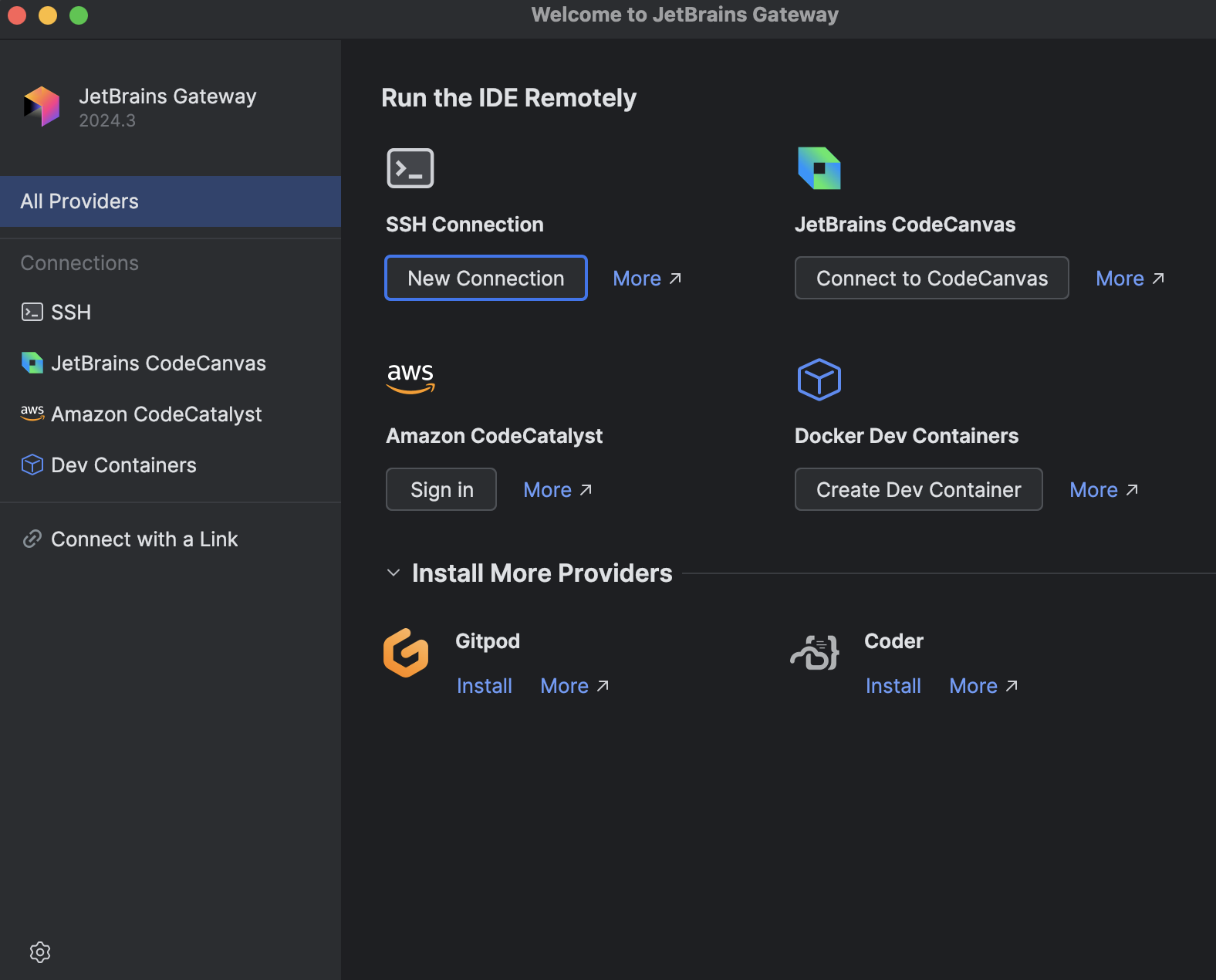Collapse the Install More Providers section
This screenshot has width=1216, height=980.
point(394,573)
